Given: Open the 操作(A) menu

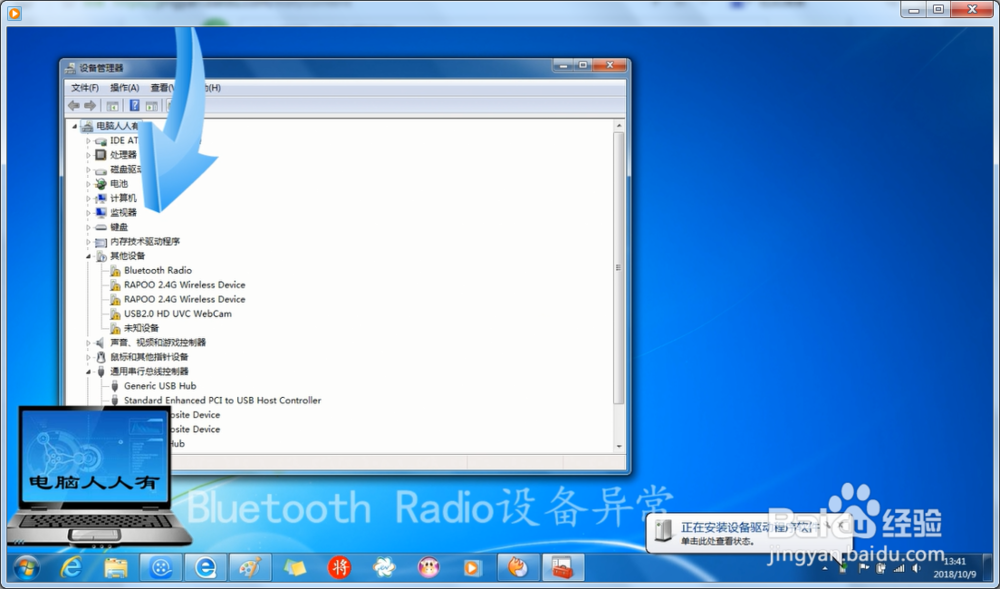Looking at the screenshot, I should click(124, 88).
